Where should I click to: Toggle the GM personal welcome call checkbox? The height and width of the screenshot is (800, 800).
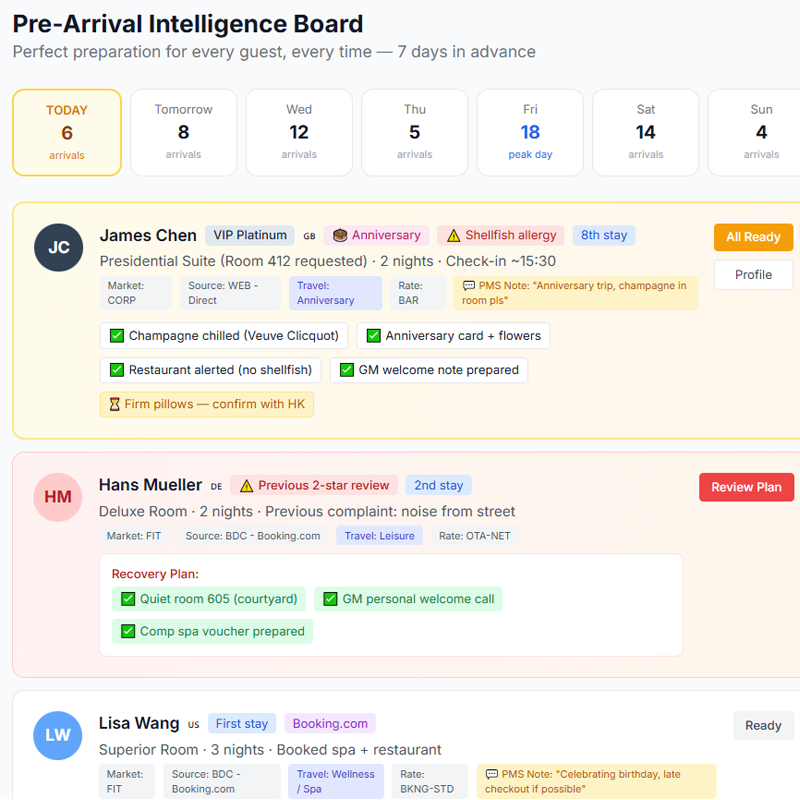[x=331, y=598]
